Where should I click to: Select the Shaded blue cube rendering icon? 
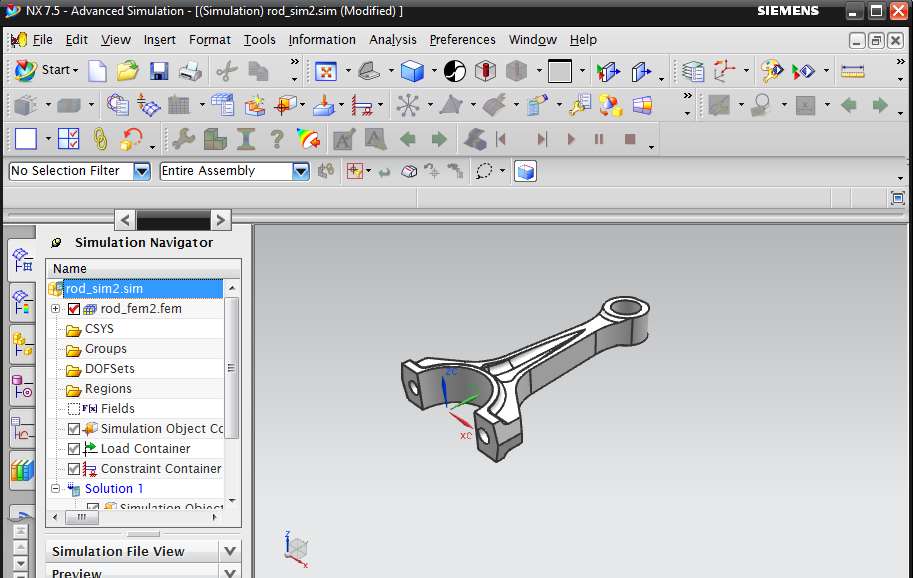[x=412, y=72]
